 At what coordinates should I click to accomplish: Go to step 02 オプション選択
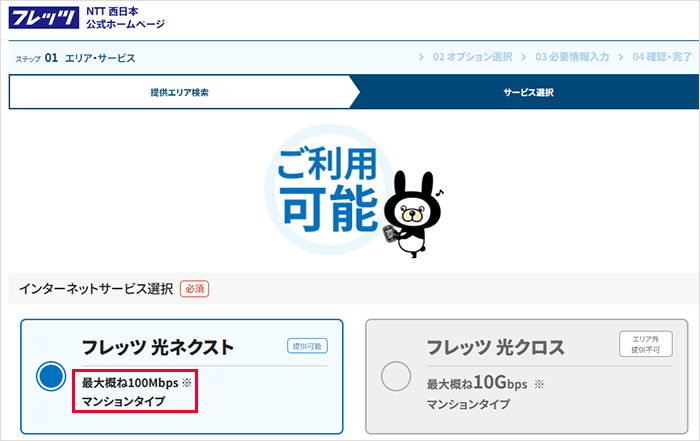(x=472, y=57)
